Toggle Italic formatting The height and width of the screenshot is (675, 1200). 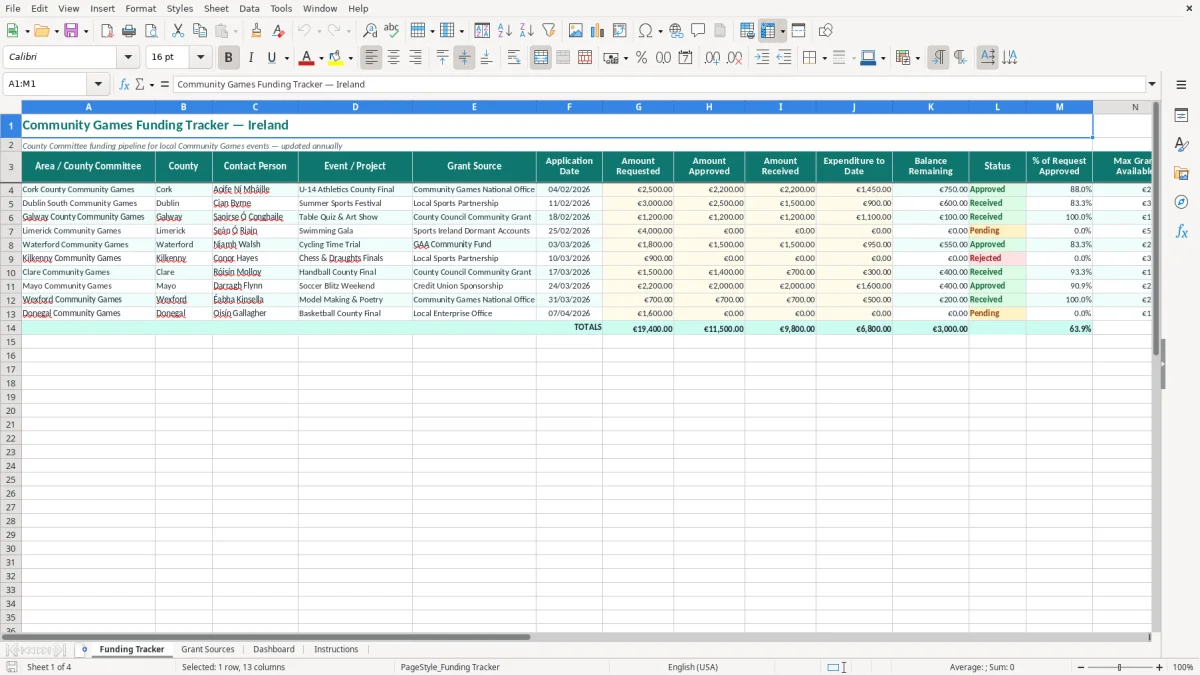click(x=250, y=58)
